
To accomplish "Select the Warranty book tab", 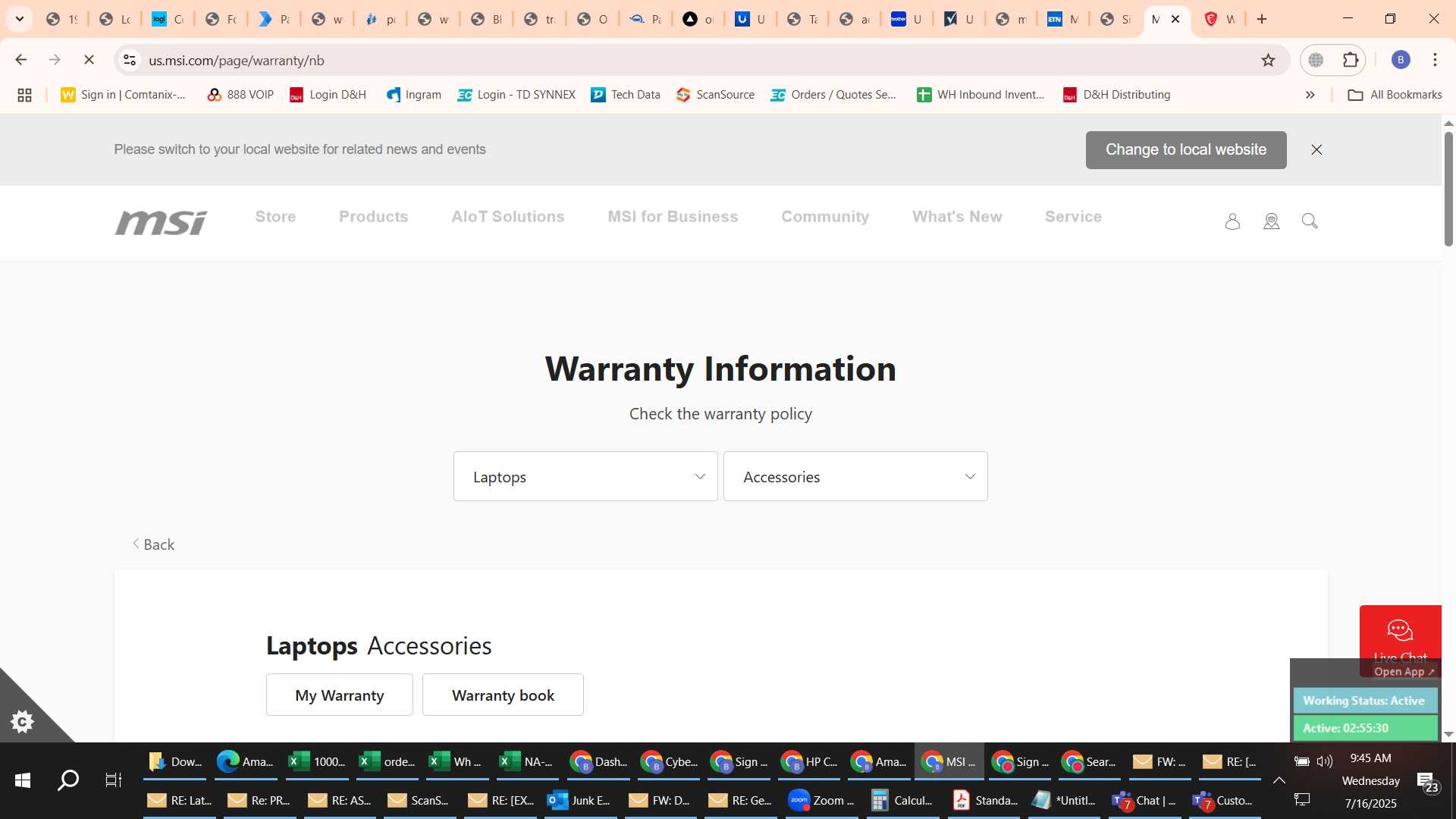I will 503,695.
